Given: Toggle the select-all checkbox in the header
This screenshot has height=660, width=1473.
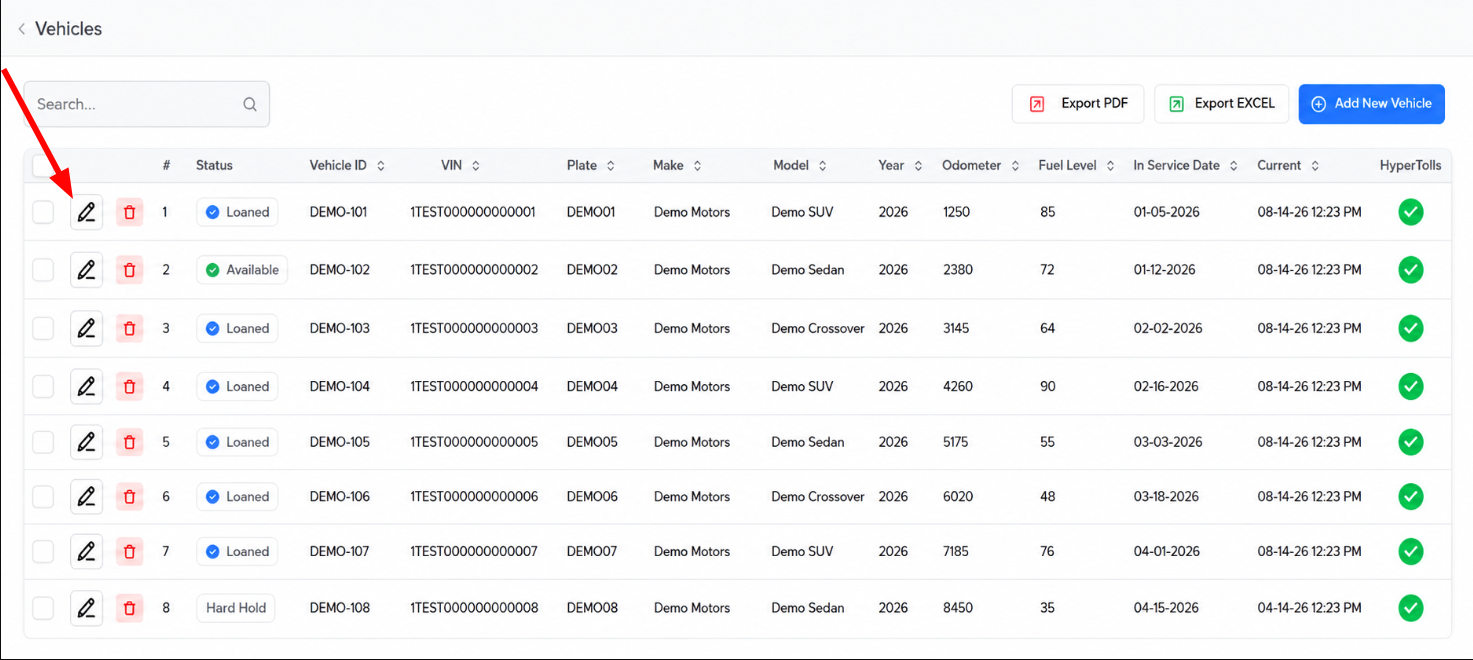Looking at the screenshot, I should [43, 165].
